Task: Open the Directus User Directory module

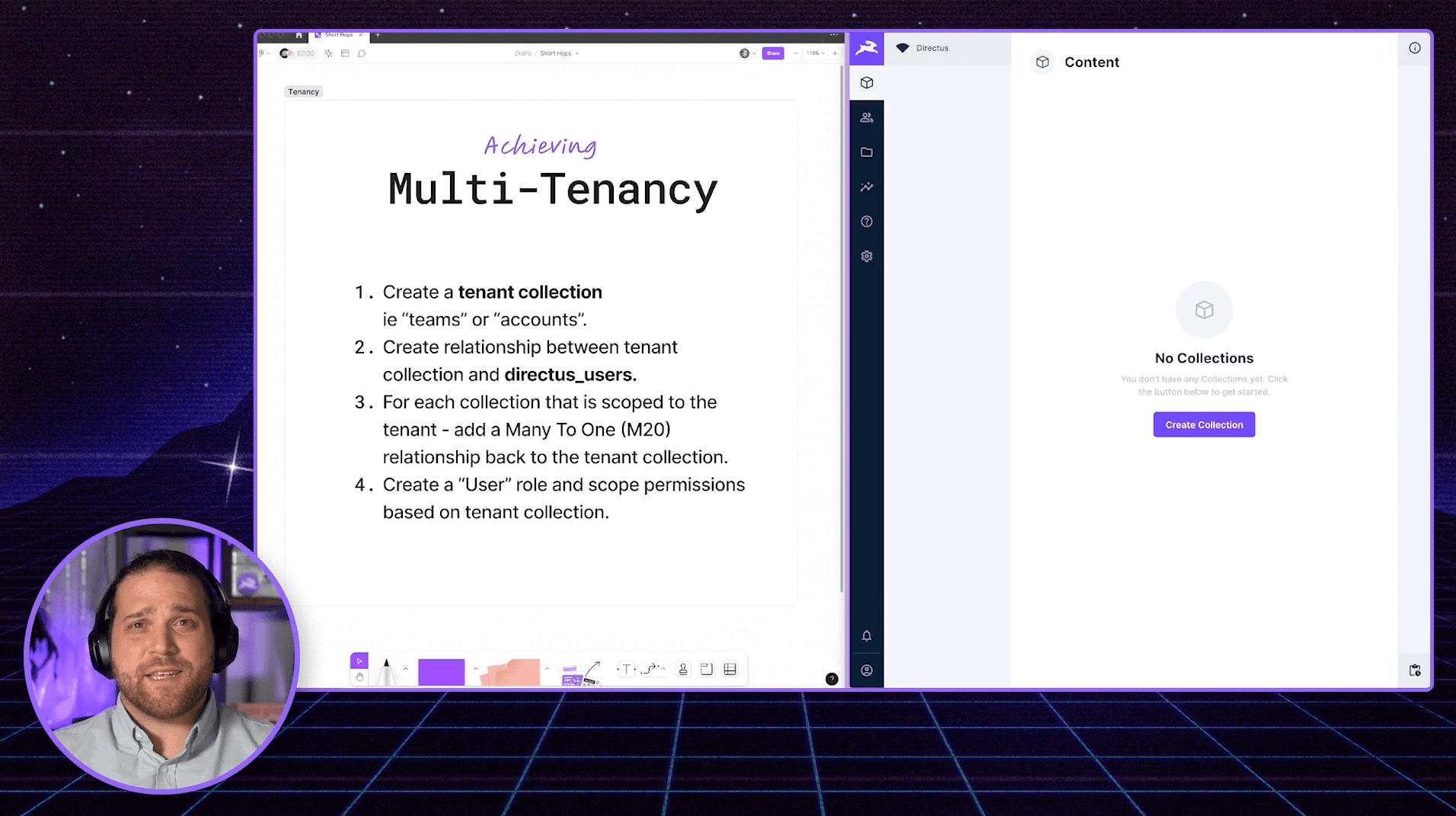Action: (867, 117)
